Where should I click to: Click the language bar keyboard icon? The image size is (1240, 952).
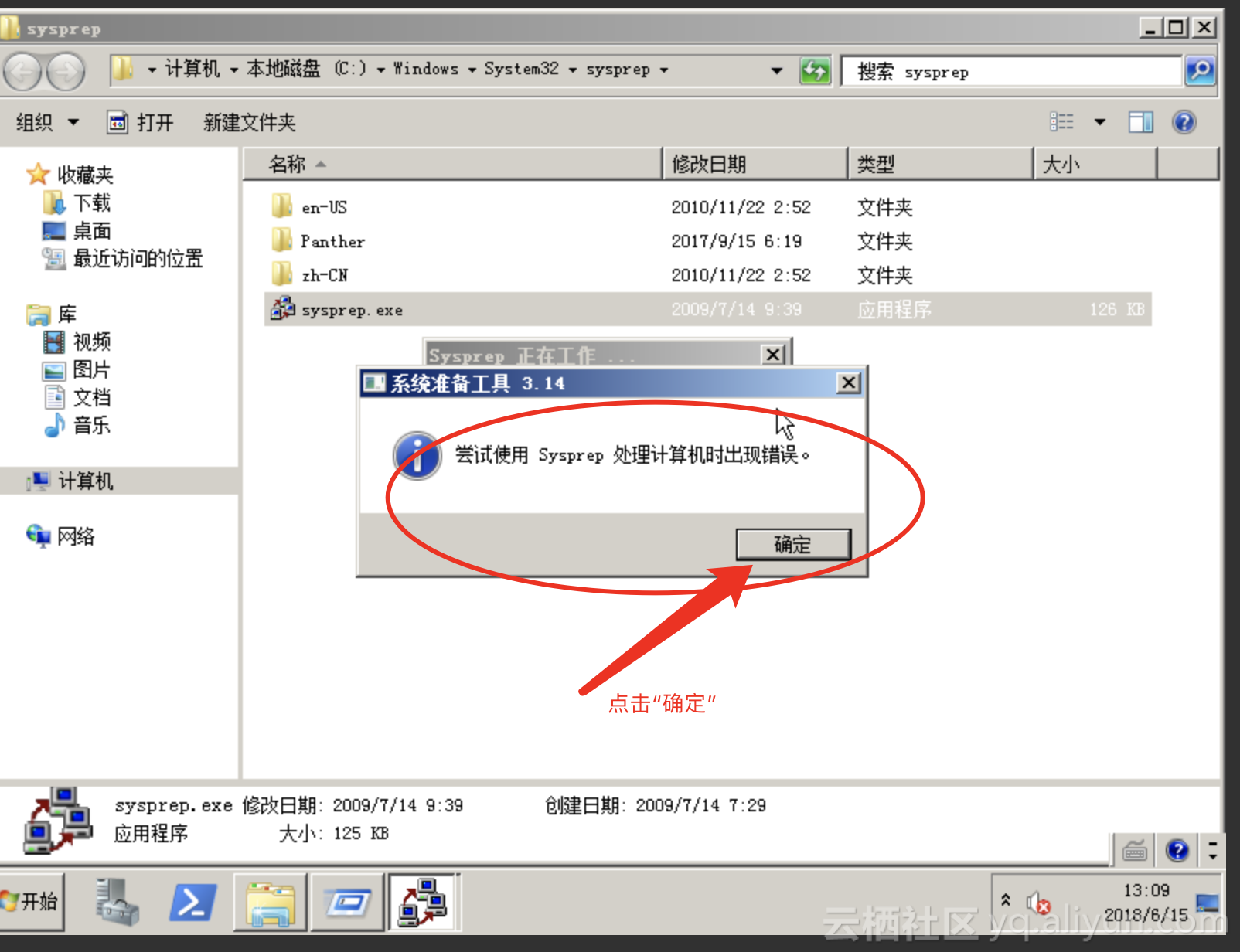click(1134, 851)
